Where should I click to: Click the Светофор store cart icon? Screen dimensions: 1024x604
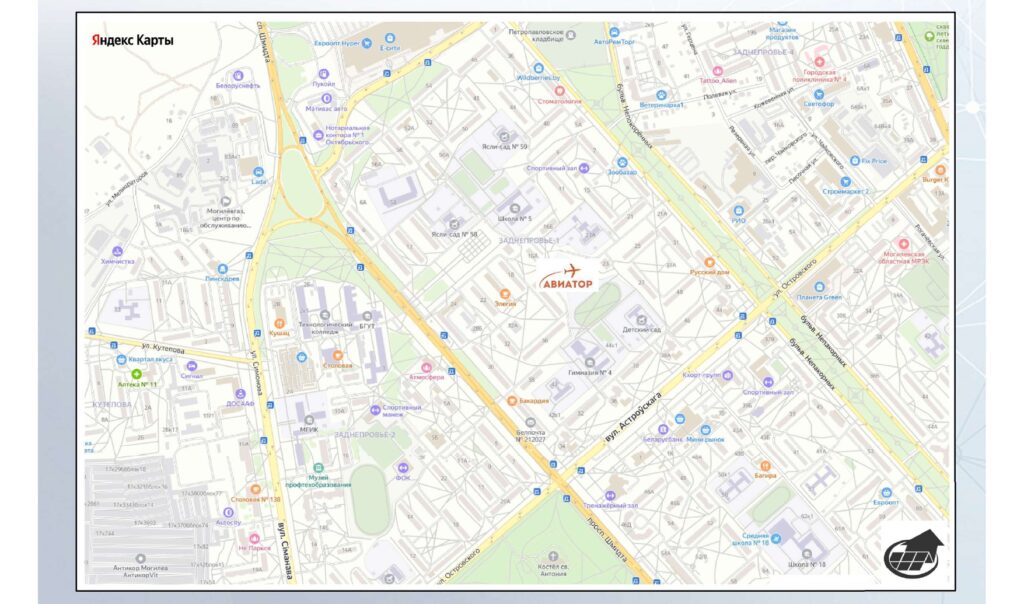click(819, 95)
